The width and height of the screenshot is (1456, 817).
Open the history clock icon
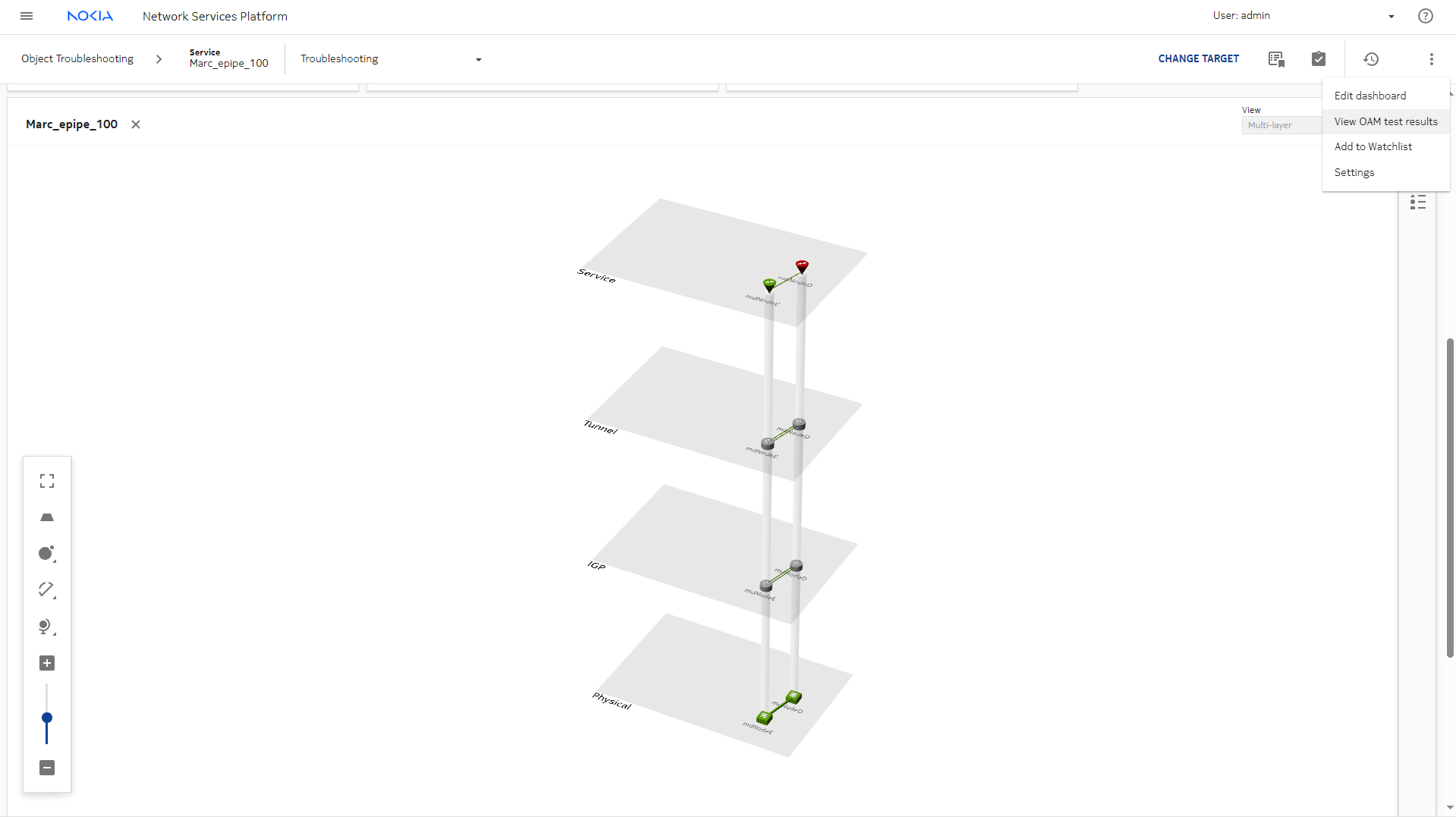(1370, 59)
